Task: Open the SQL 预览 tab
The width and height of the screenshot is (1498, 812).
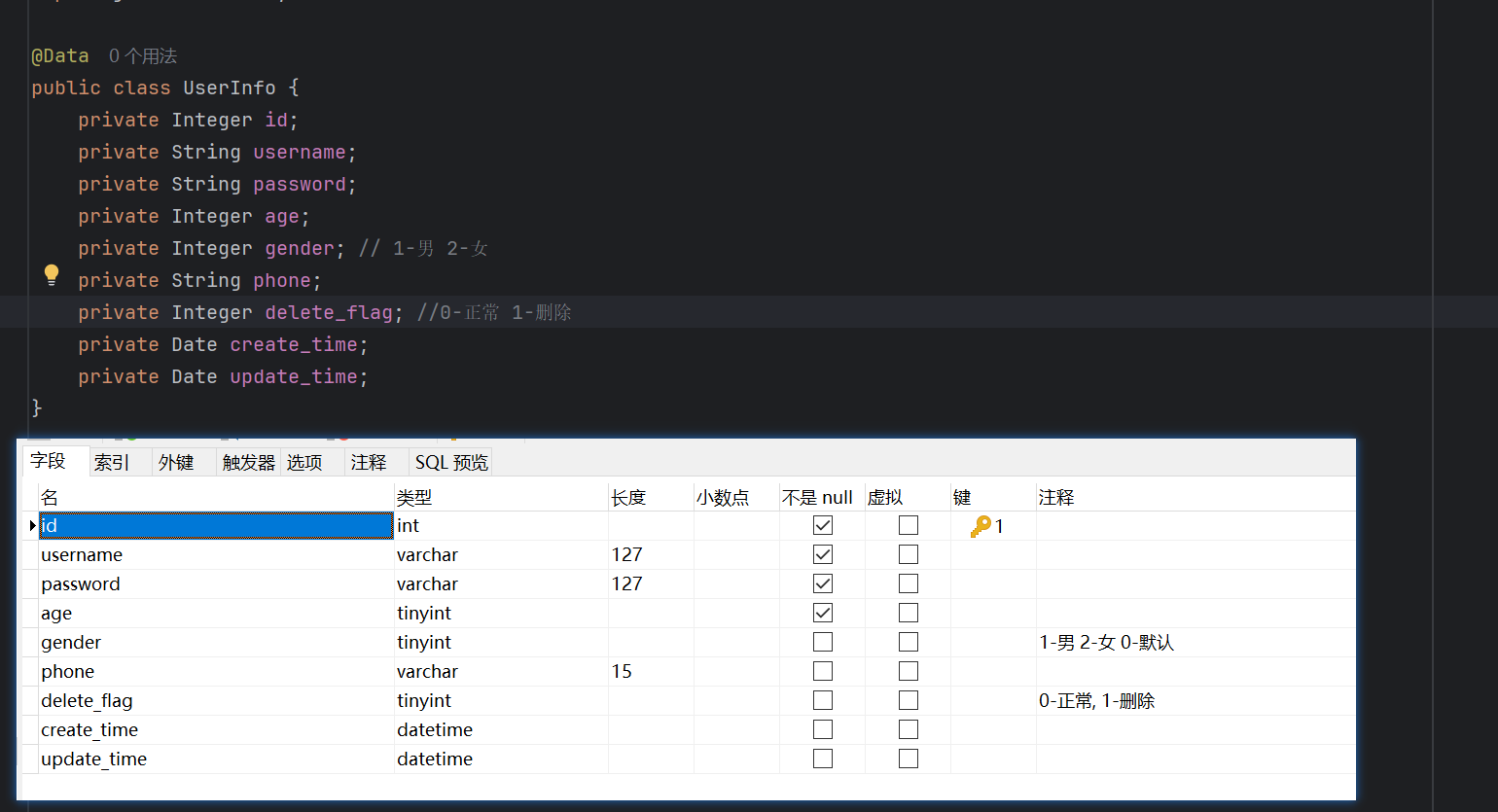Action: [x=451, y=463]
